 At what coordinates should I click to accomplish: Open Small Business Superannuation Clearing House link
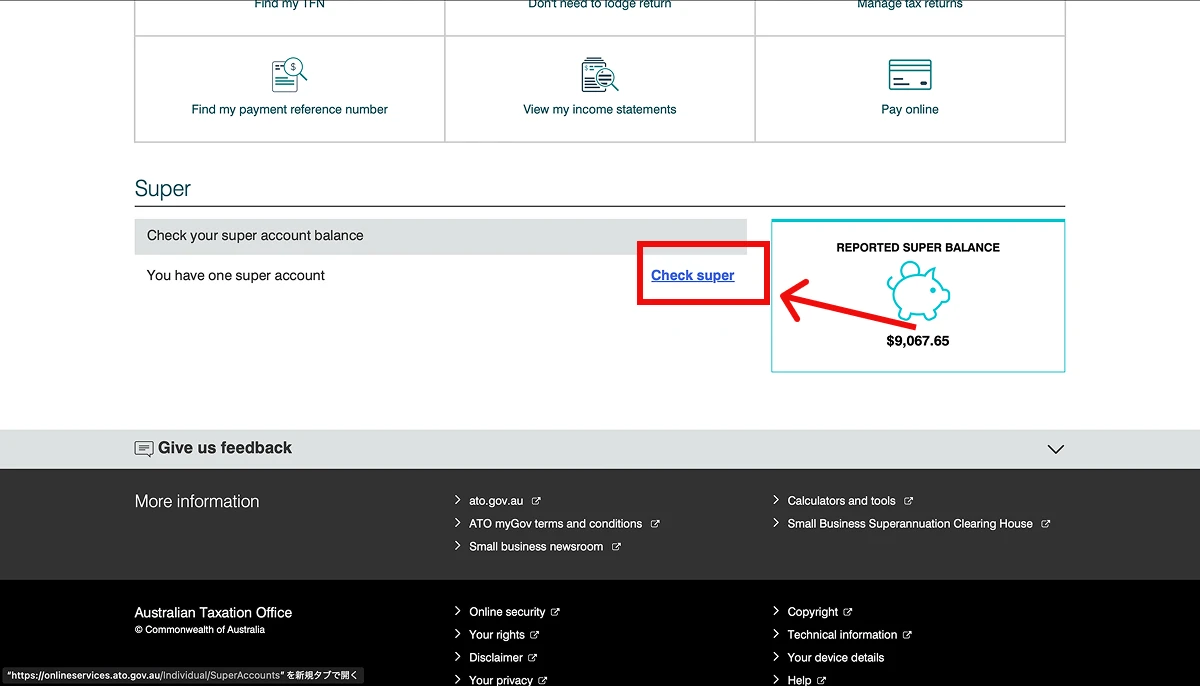(909, 524)
